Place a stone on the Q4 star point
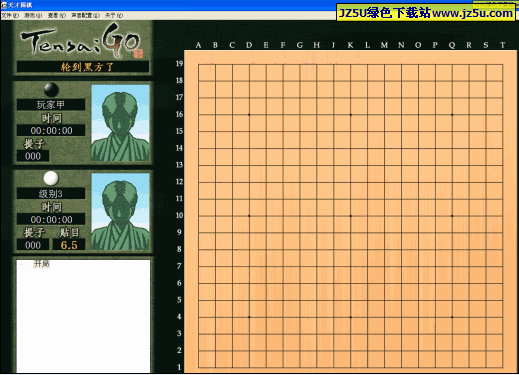Viewport: 519px width, 375px height. click(452, 317)
